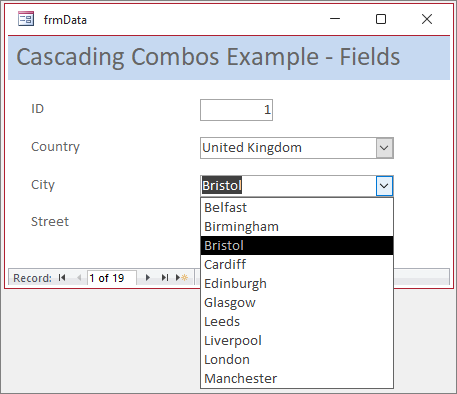Click the Country field label
457x394 pixels.
[x=55, y=147]
